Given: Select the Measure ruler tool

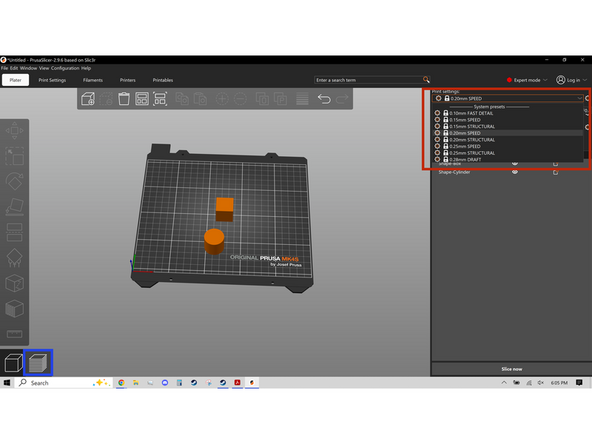Looking at the screenshot, I should [14, 334].
